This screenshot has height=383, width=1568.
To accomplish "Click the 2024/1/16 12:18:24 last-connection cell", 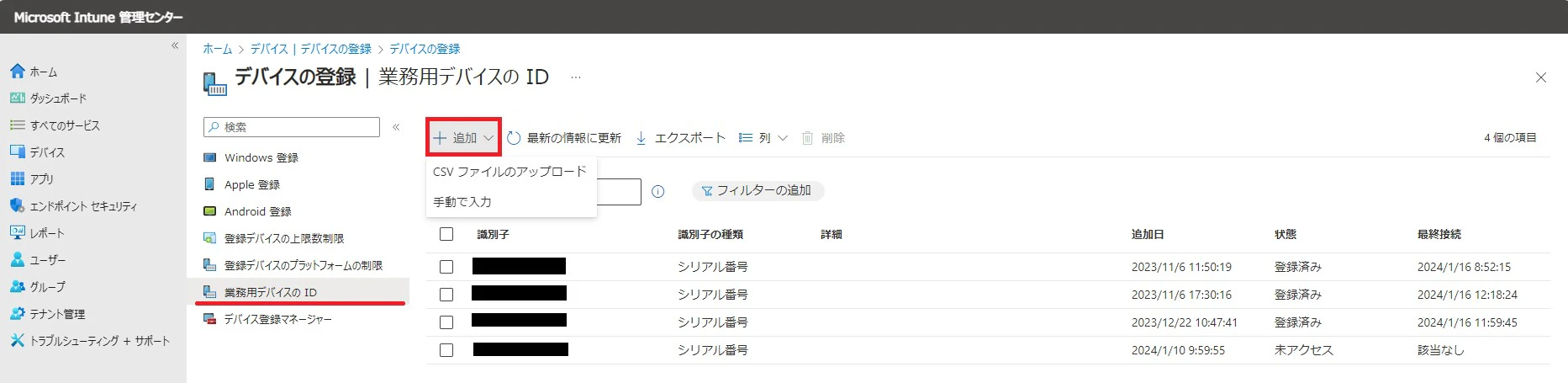I will [1467, 295].
